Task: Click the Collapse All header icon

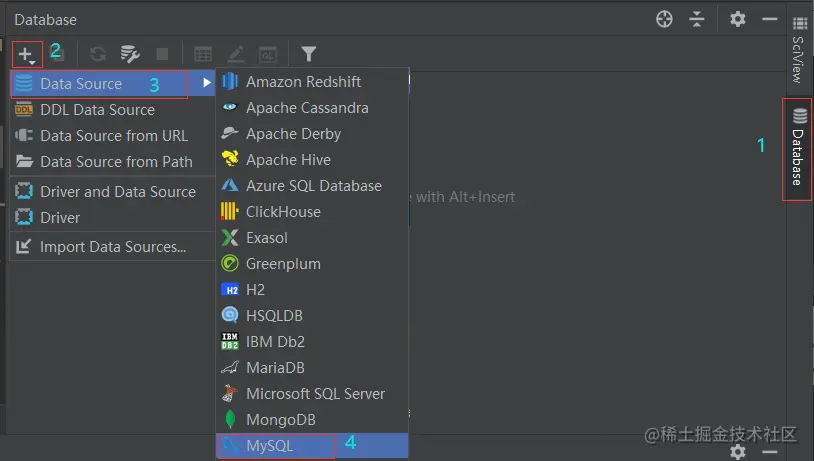Action: pyautogui.click(x=697, y=19)
